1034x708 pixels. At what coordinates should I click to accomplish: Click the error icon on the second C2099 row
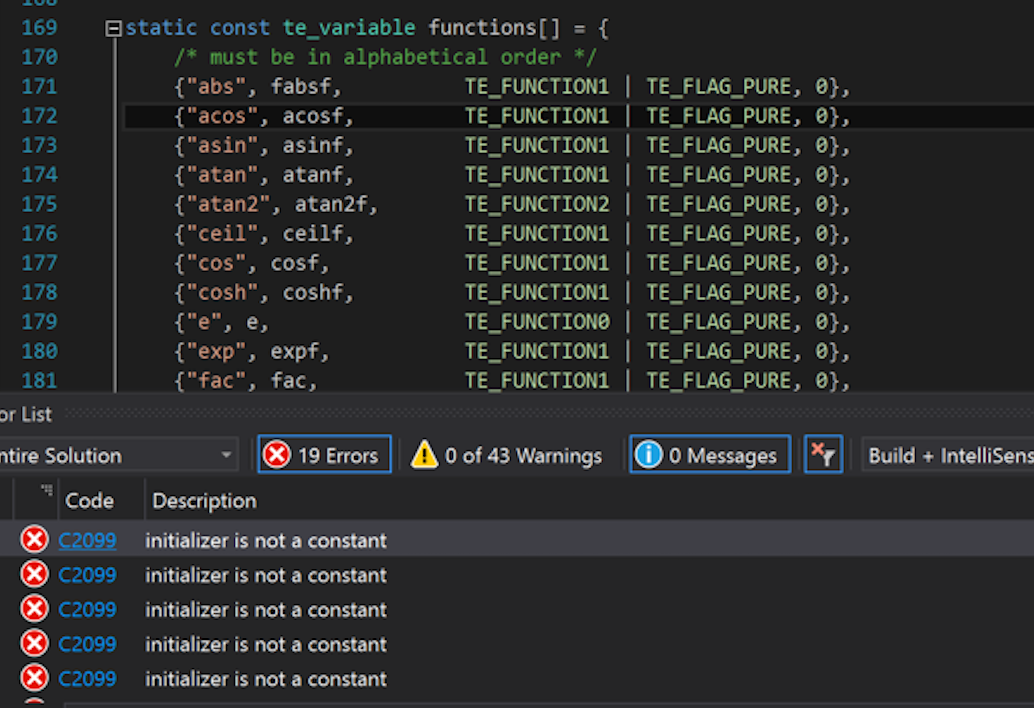tap(33, 575)
